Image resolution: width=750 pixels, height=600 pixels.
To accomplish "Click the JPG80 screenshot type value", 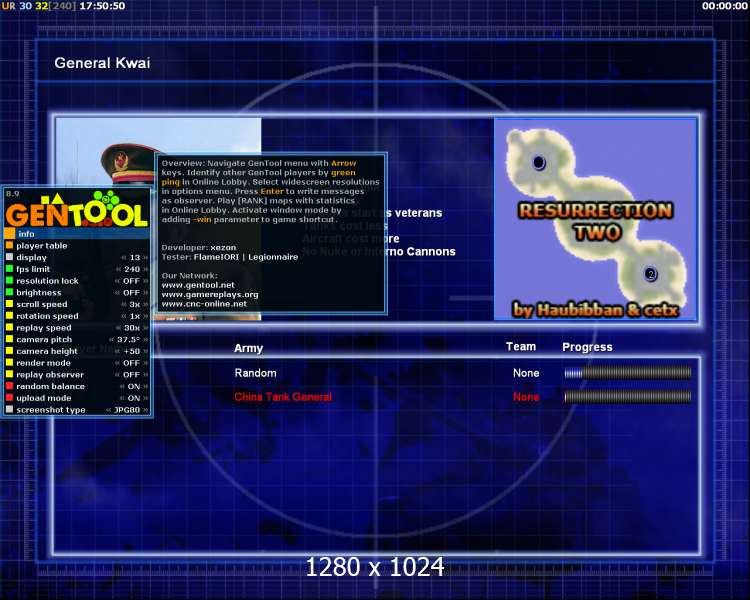I will coord(127,410).
